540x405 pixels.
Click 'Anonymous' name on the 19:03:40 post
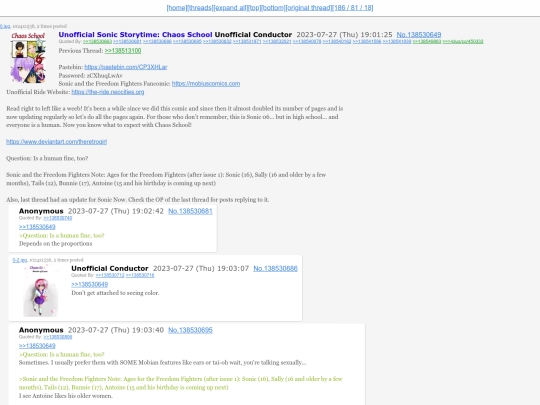[41, 330]
